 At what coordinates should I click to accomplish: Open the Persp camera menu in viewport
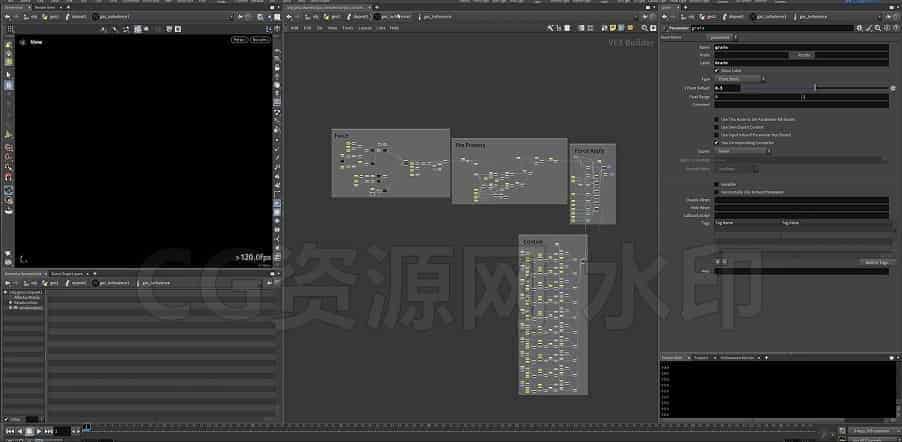239,40
